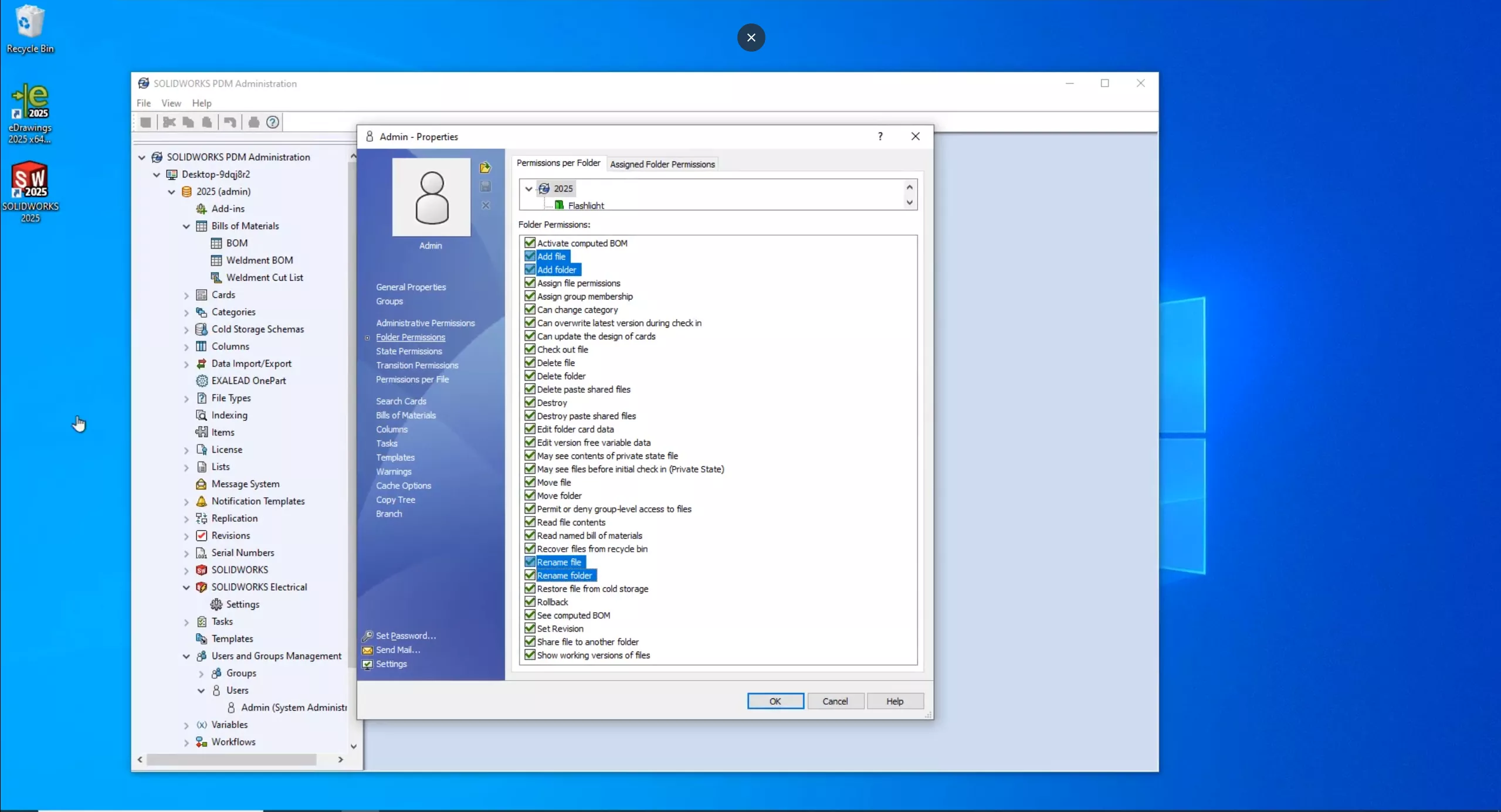Expand the Groups node under Users and Groups
The width and height of the screenshot is (1501, 812).
click(201, 674)
